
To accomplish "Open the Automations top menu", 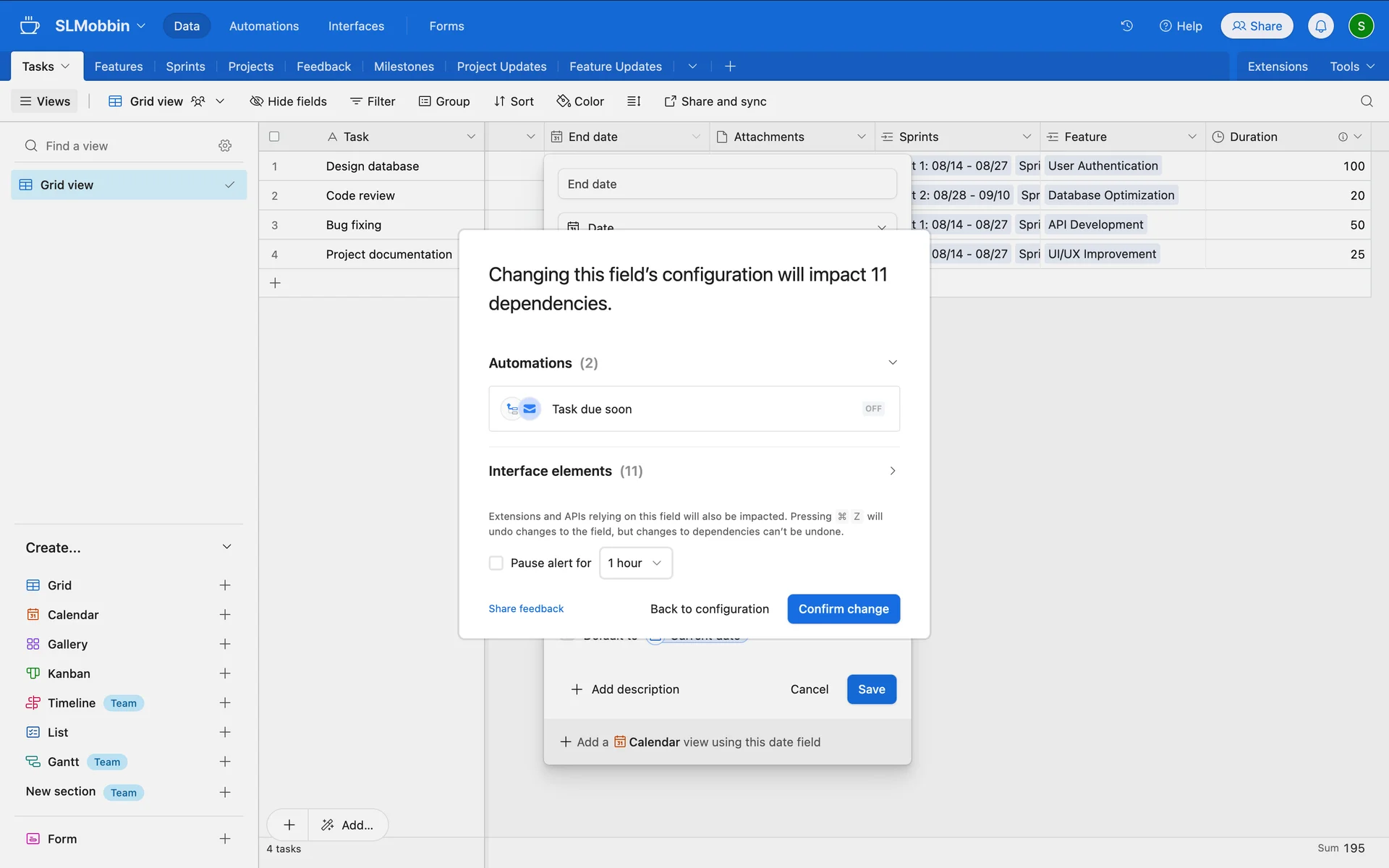I will coord(264,26).
